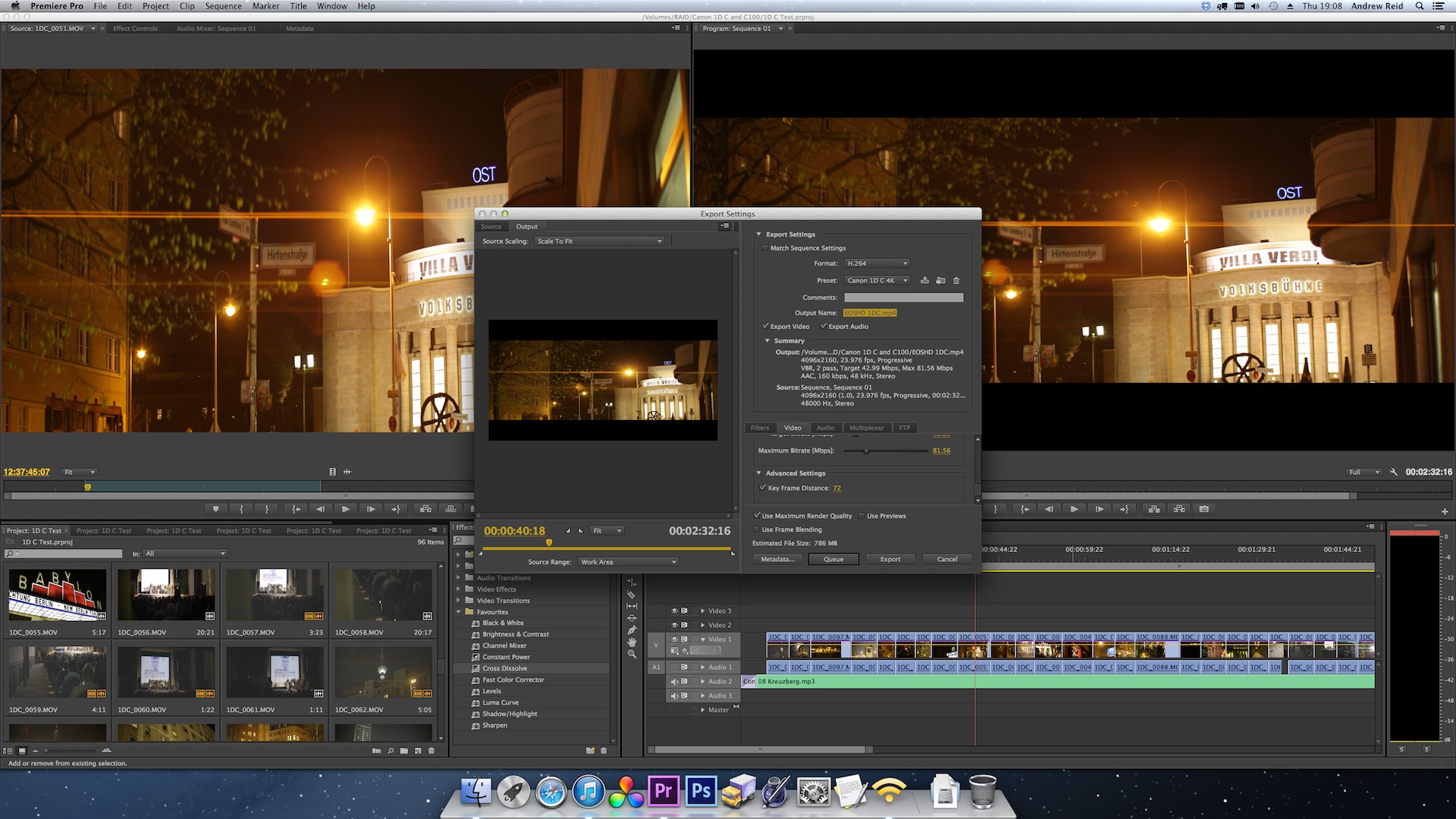Switch to the Source tab in Export Settings
The image size is (1456, 819).
point(491,227)
